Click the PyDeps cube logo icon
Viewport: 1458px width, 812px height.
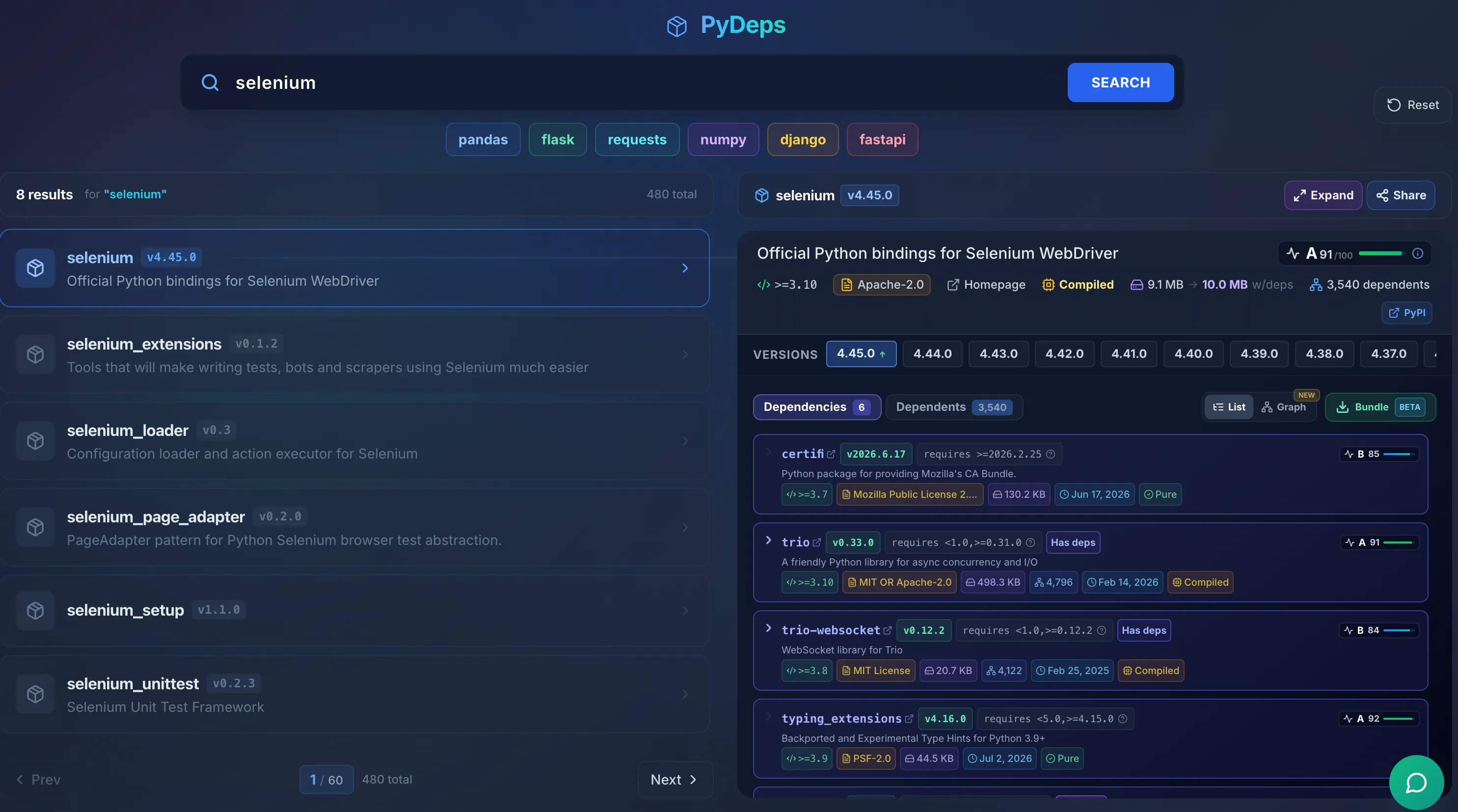tap(676, 26)
